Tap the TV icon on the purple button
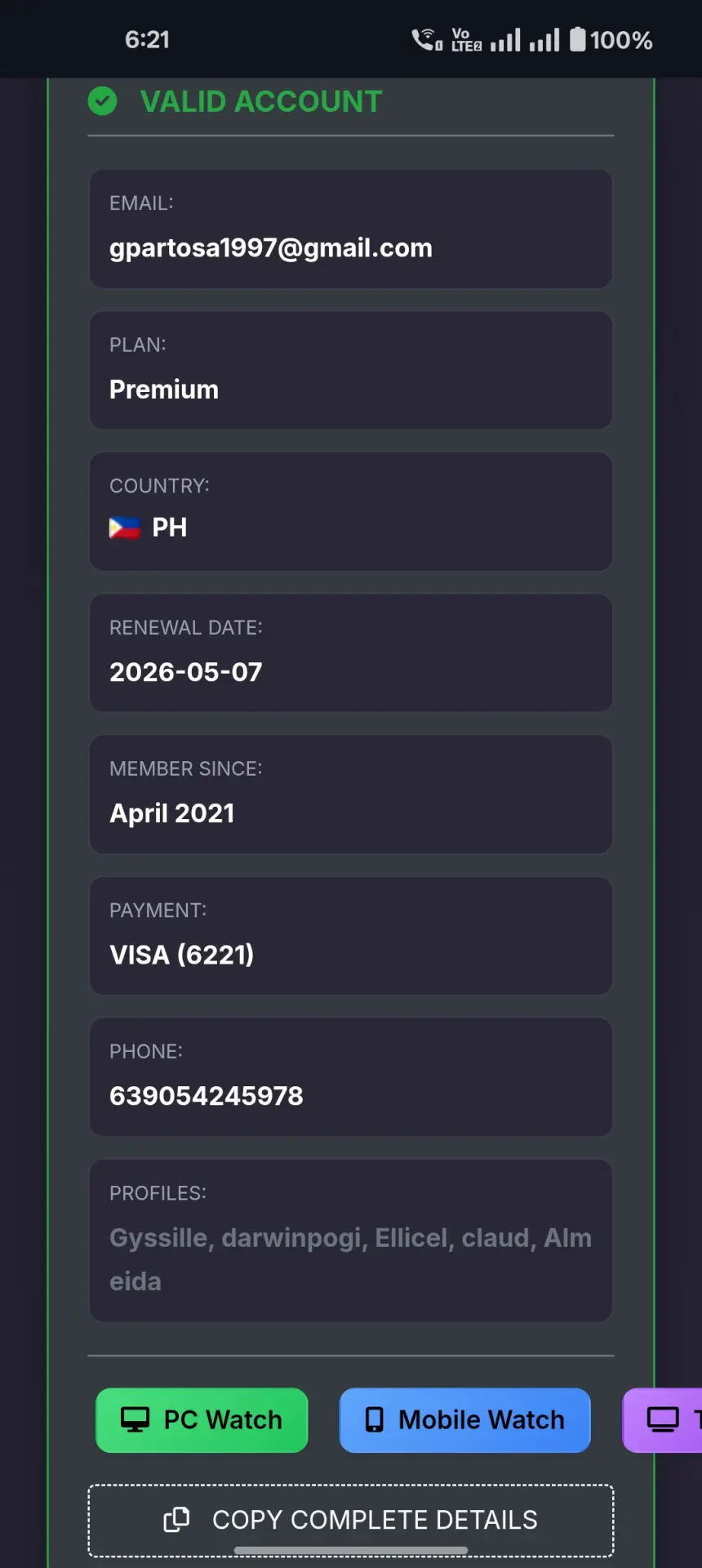This screenshot has width=702, height=1568. coord(663,1420)
